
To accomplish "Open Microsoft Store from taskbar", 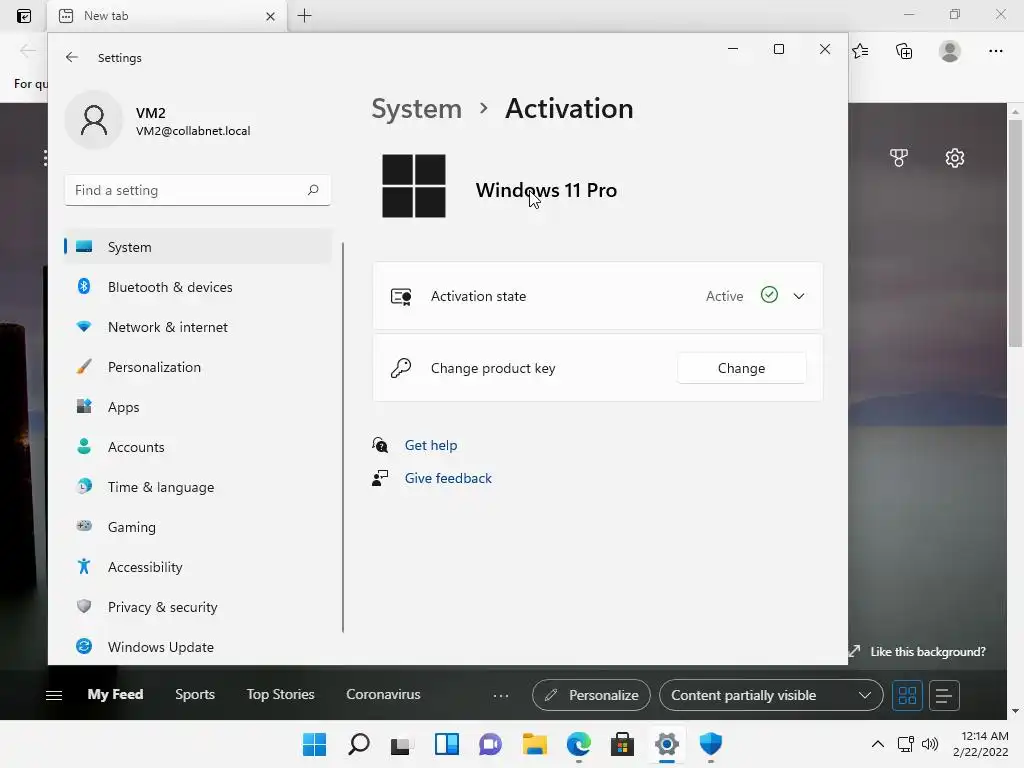I will (x=622, y=744).
